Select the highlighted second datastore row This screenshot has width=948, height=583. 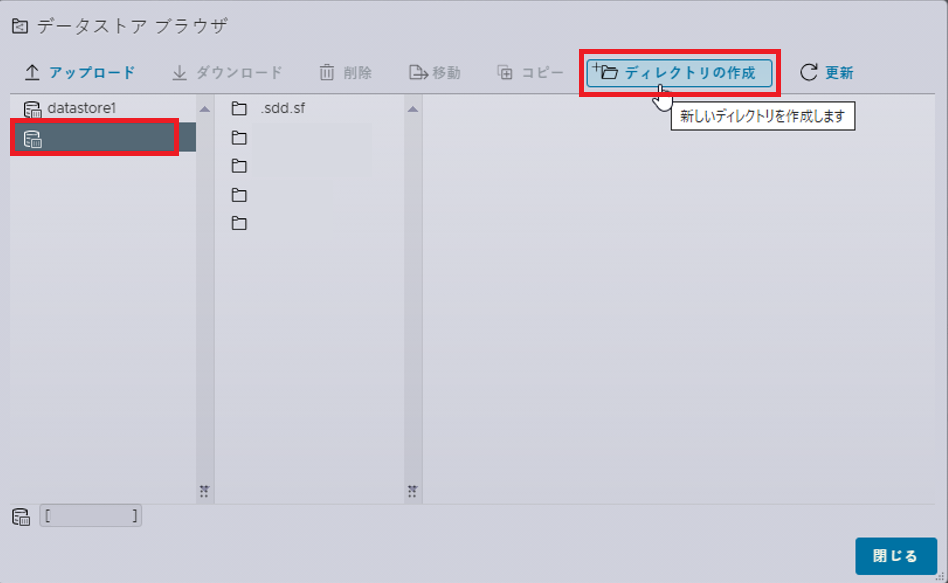click(103, 137)
